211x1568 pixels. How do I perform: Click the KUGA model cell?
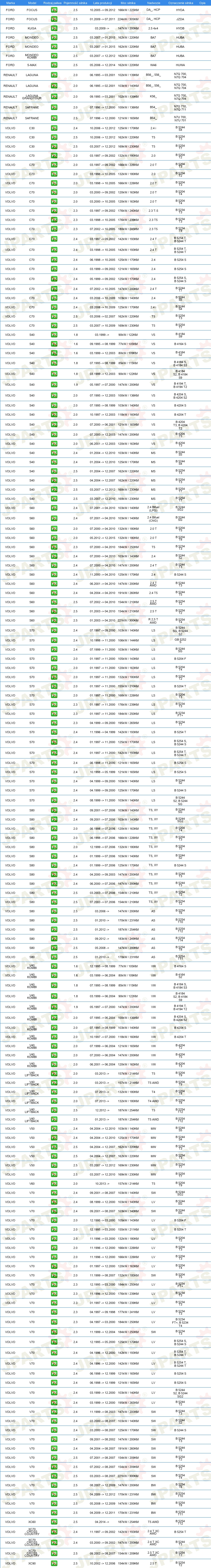(x=32, y=29)
